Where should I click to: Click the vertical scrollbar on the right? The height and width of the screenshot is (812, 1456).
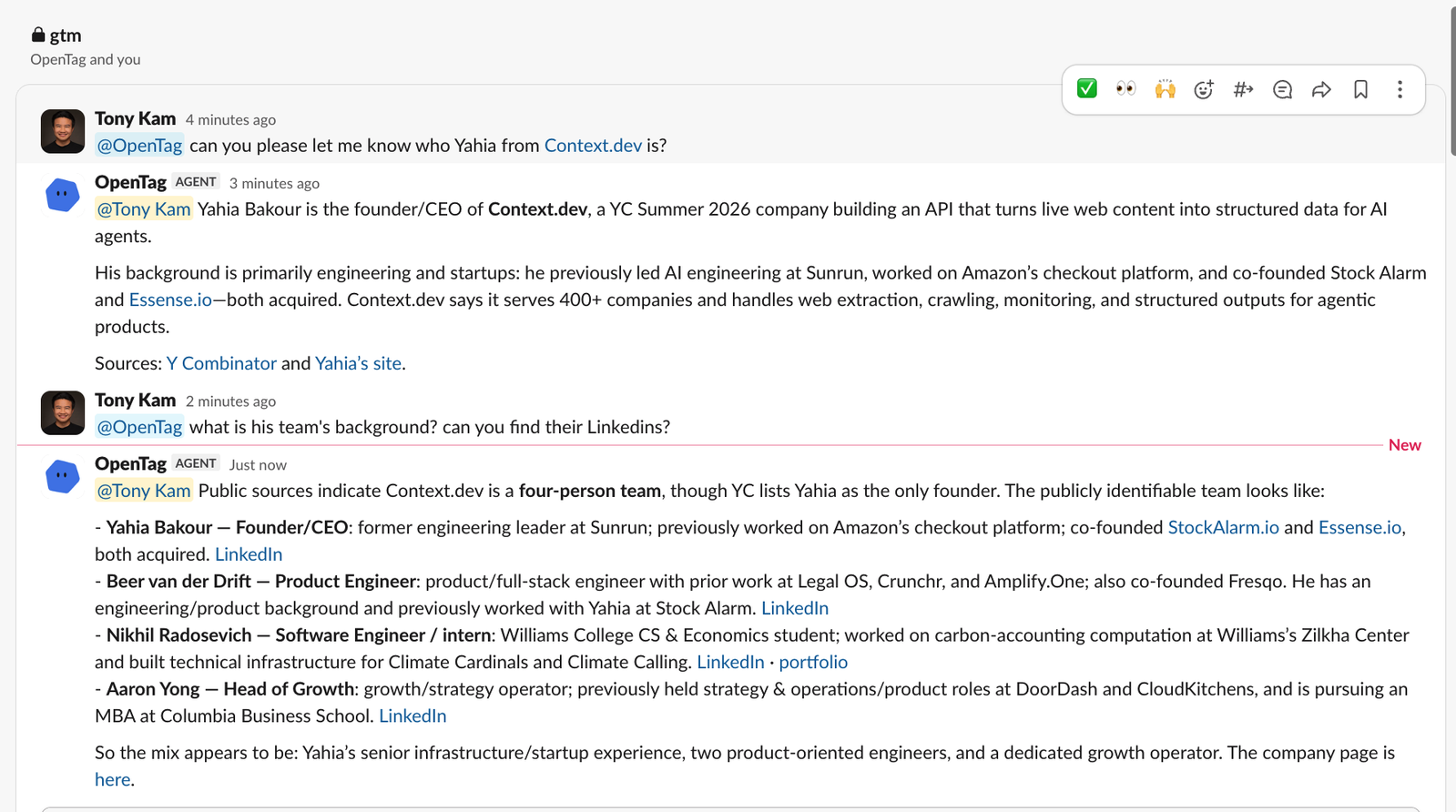(x=1452, y=82)
